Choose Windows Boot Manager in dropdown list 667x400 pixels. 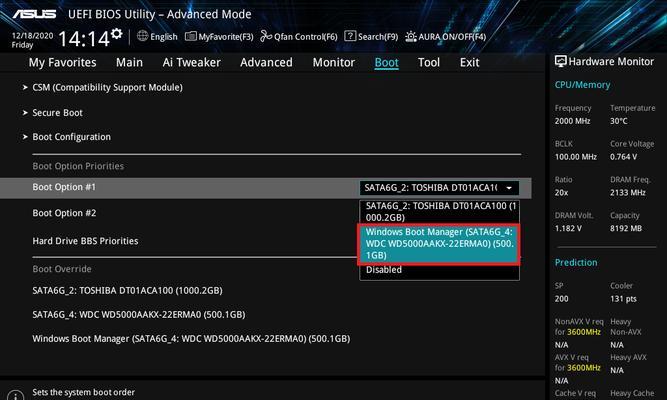[439, 244]
